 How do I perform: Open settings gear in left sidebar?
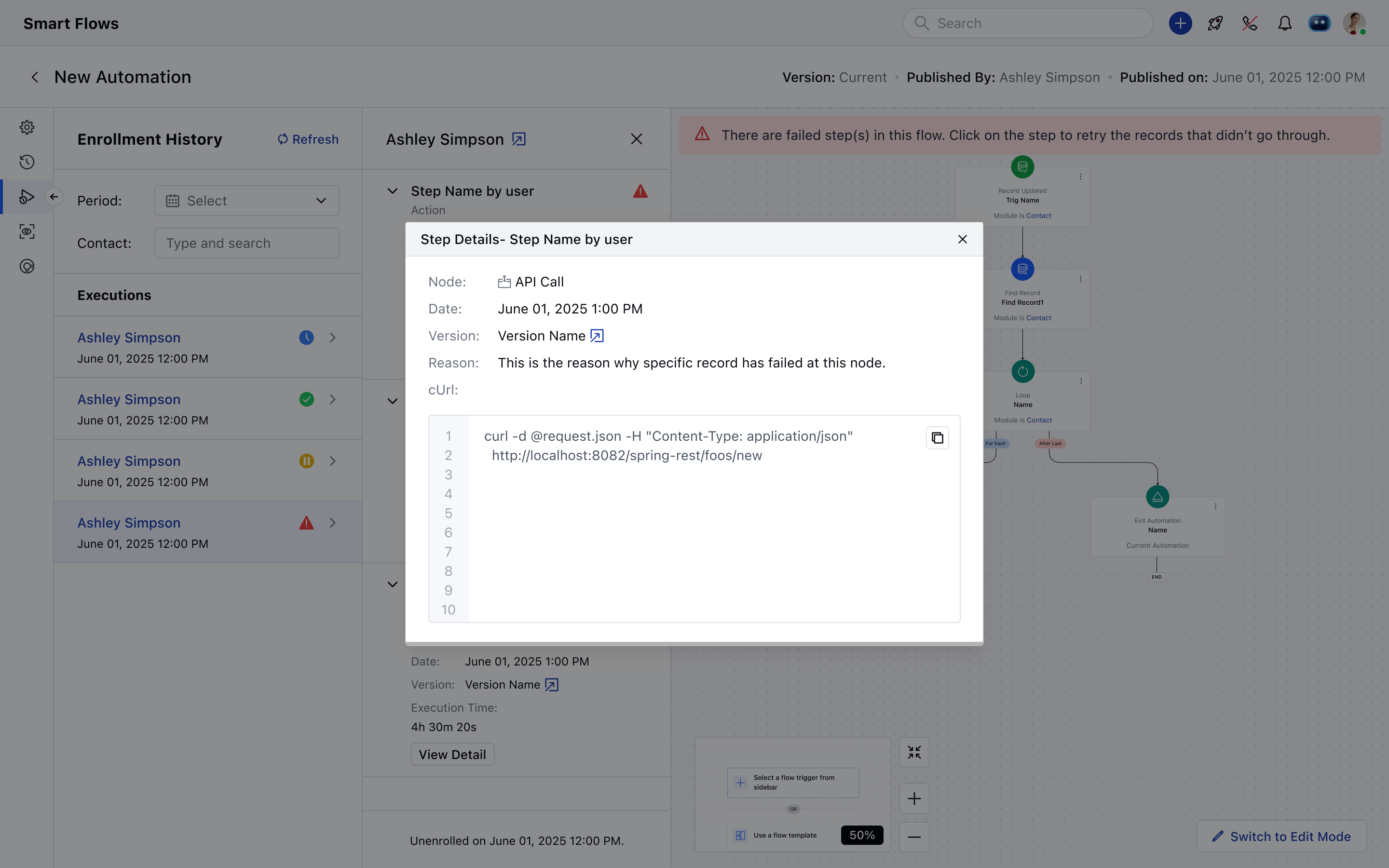(x=27, y=127)
